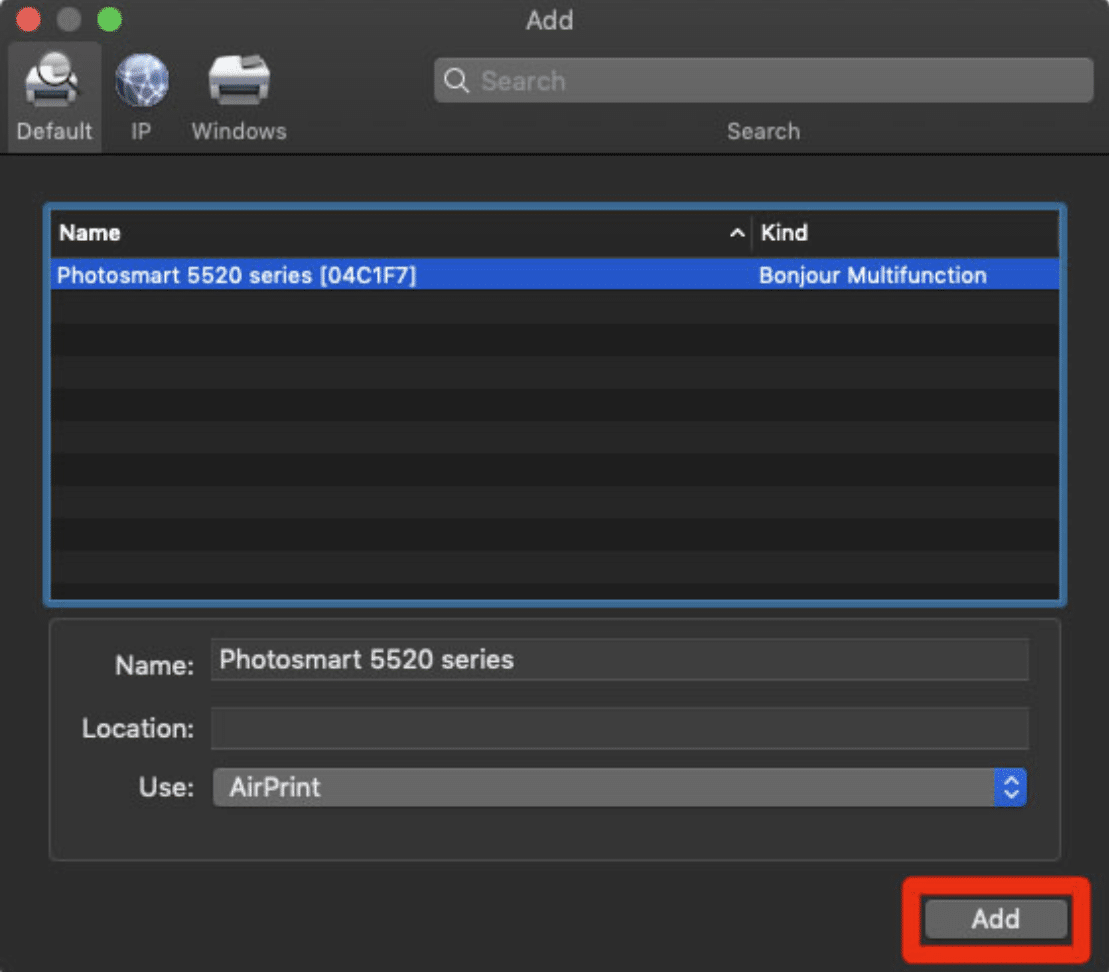Click the Default tab label
This screenshot has width=1109, height=972.
point(53,130)
